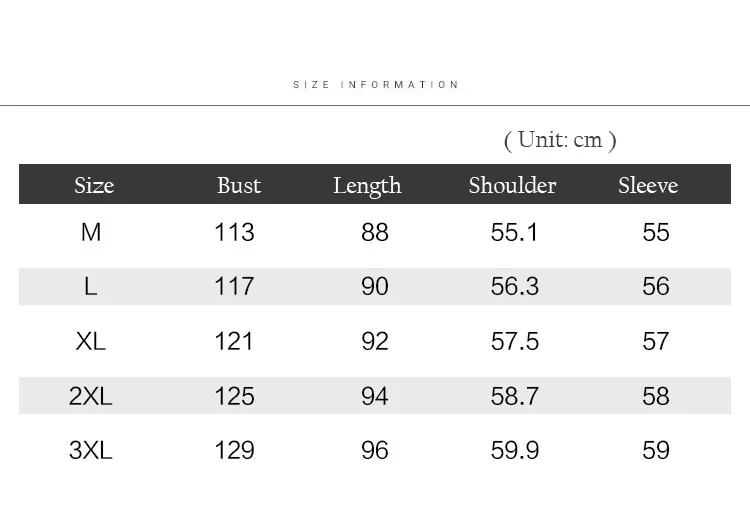Click shoulder value 55.1 in M row
750x529 pixels.
click(514, 232)
